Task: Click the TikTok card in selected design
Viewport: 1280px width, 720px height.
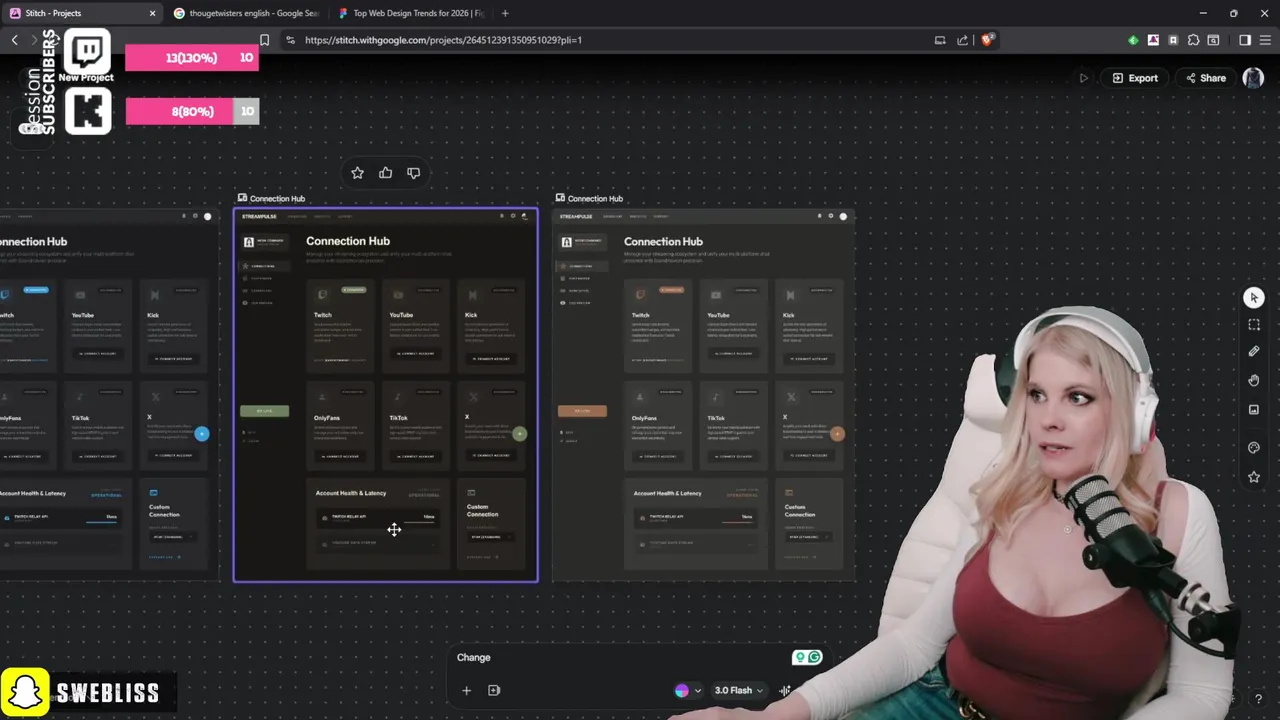Action: [415, 425]
